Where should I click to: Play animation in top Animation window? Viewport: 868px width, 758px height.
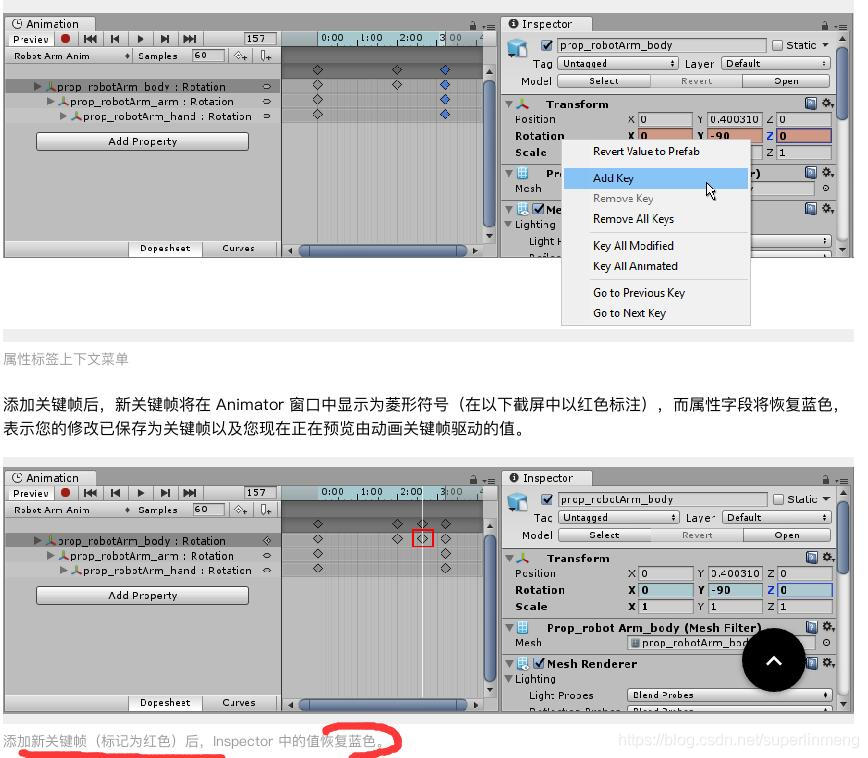tap(140, 39)
